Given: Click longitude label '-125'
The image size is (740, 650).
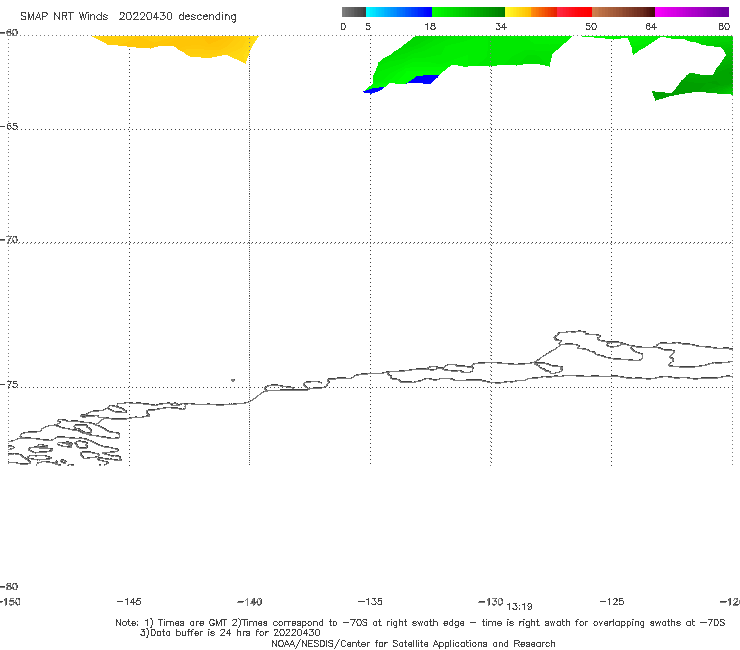Looking at the screenshot, I should pyautogui.click(x=612, y=601).
